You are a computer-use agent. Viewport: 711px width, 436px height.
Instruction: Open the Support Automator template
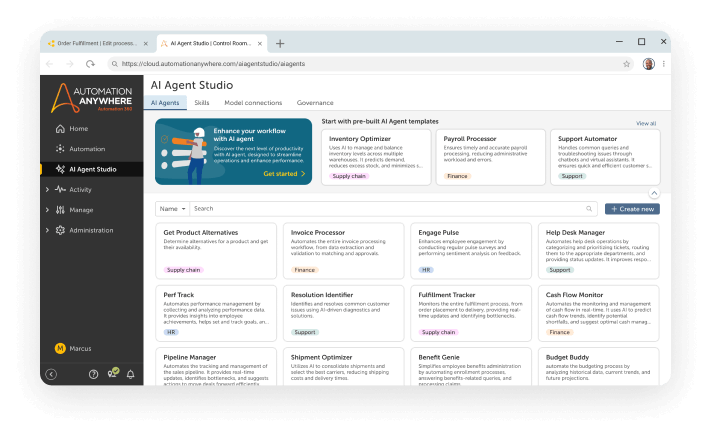605,157
